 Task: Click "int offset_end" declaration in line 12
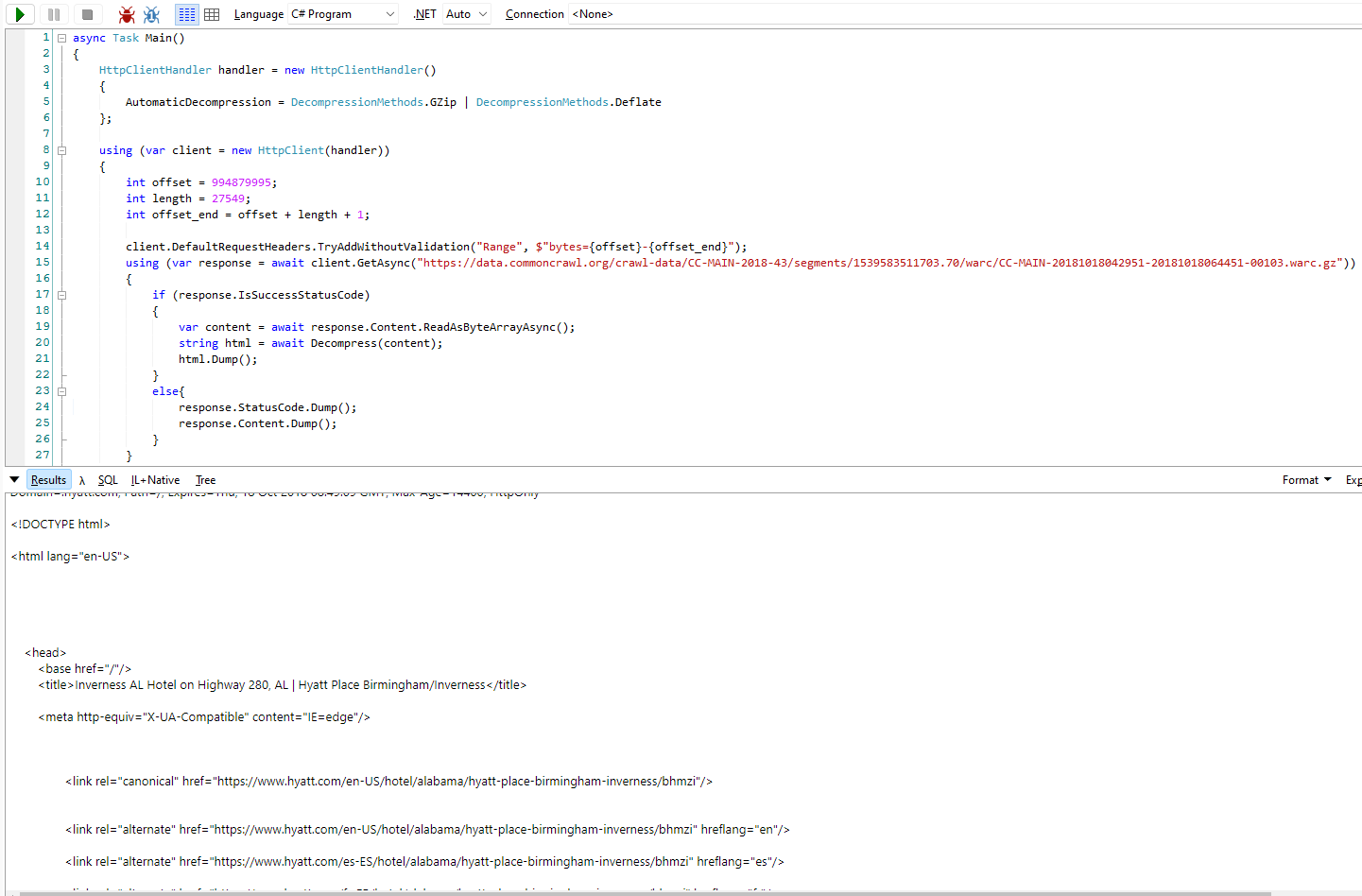pos(172,215)
